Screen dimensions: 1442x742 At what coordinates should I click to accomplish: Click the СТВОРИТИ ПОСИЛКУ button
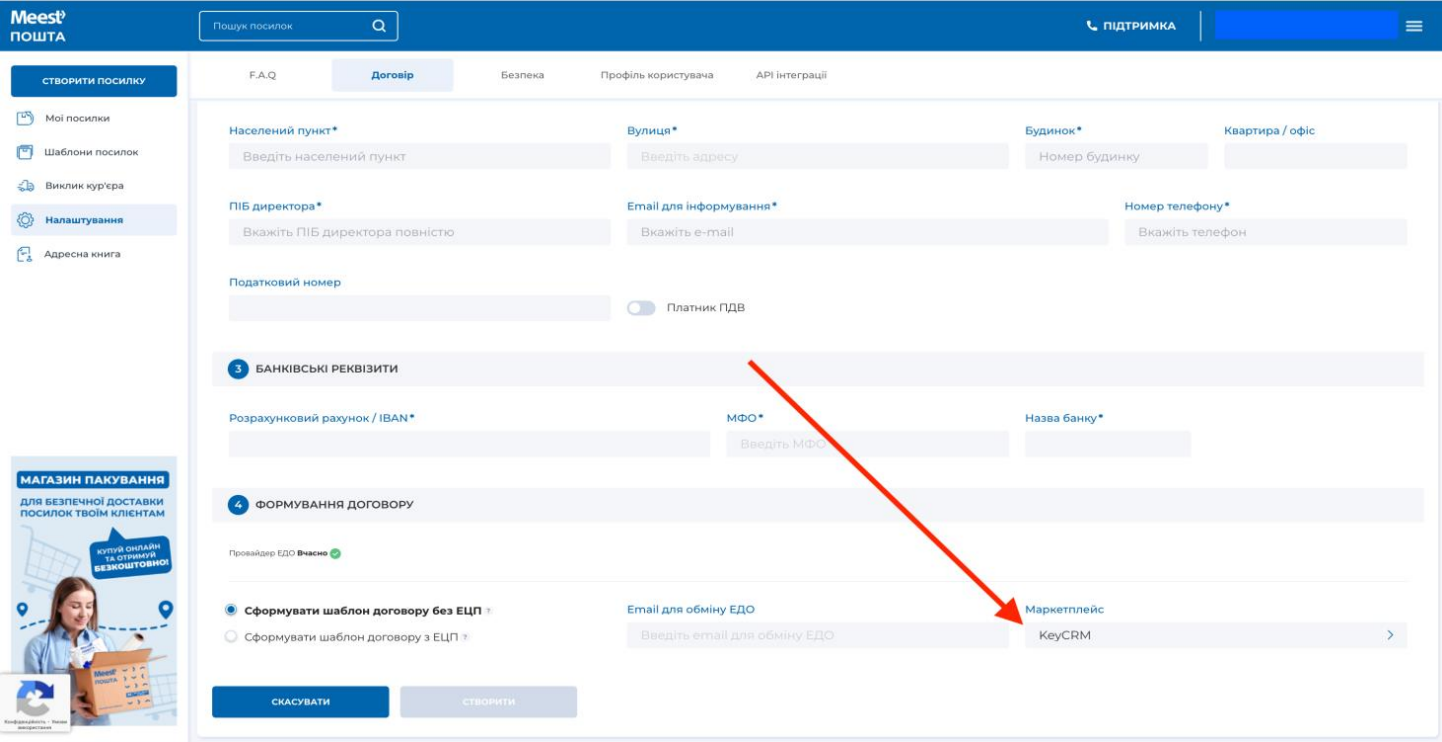94,81
